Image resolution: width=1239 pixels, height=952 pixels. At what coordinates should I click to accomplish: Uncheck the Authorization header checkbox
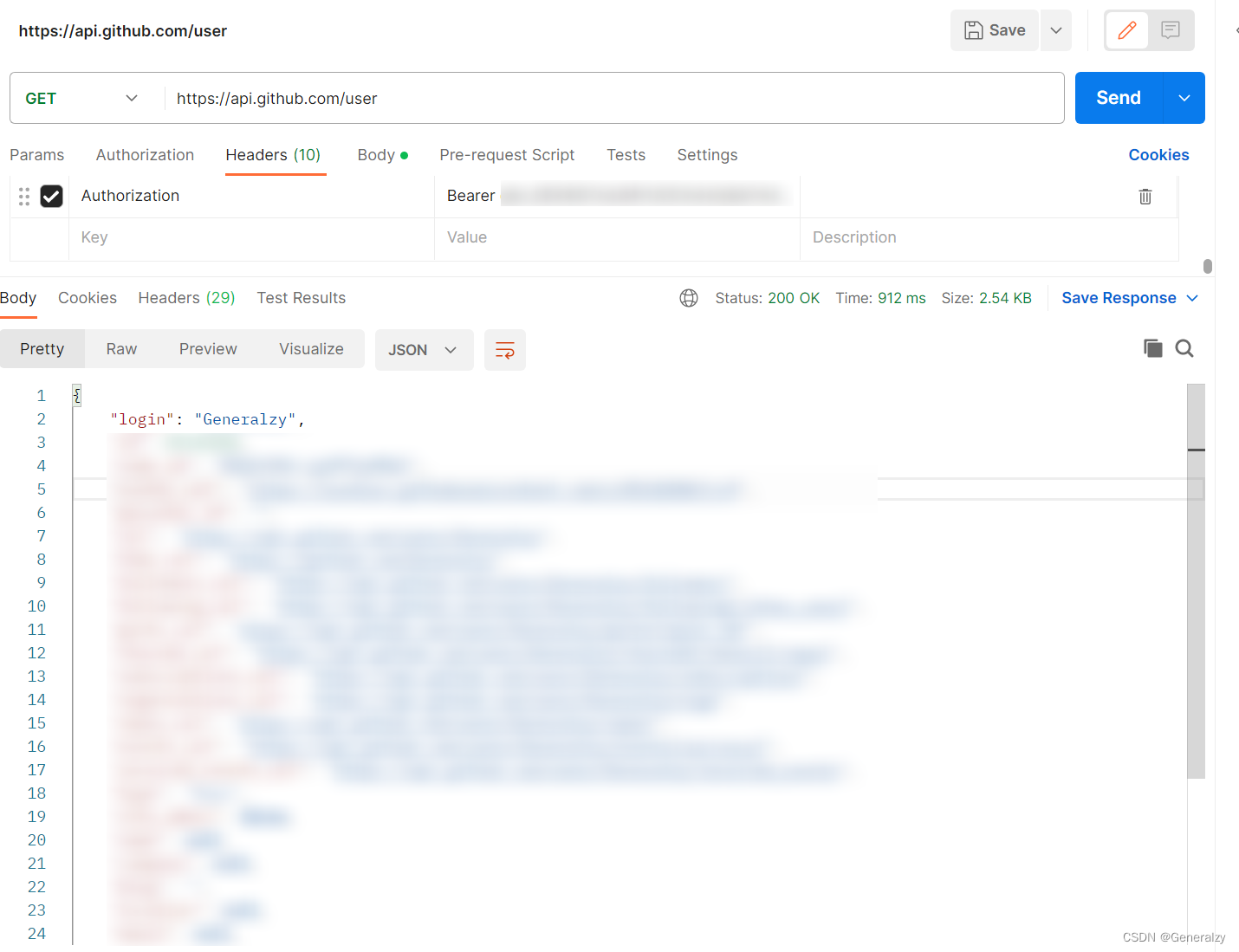[x=52, y=197]
